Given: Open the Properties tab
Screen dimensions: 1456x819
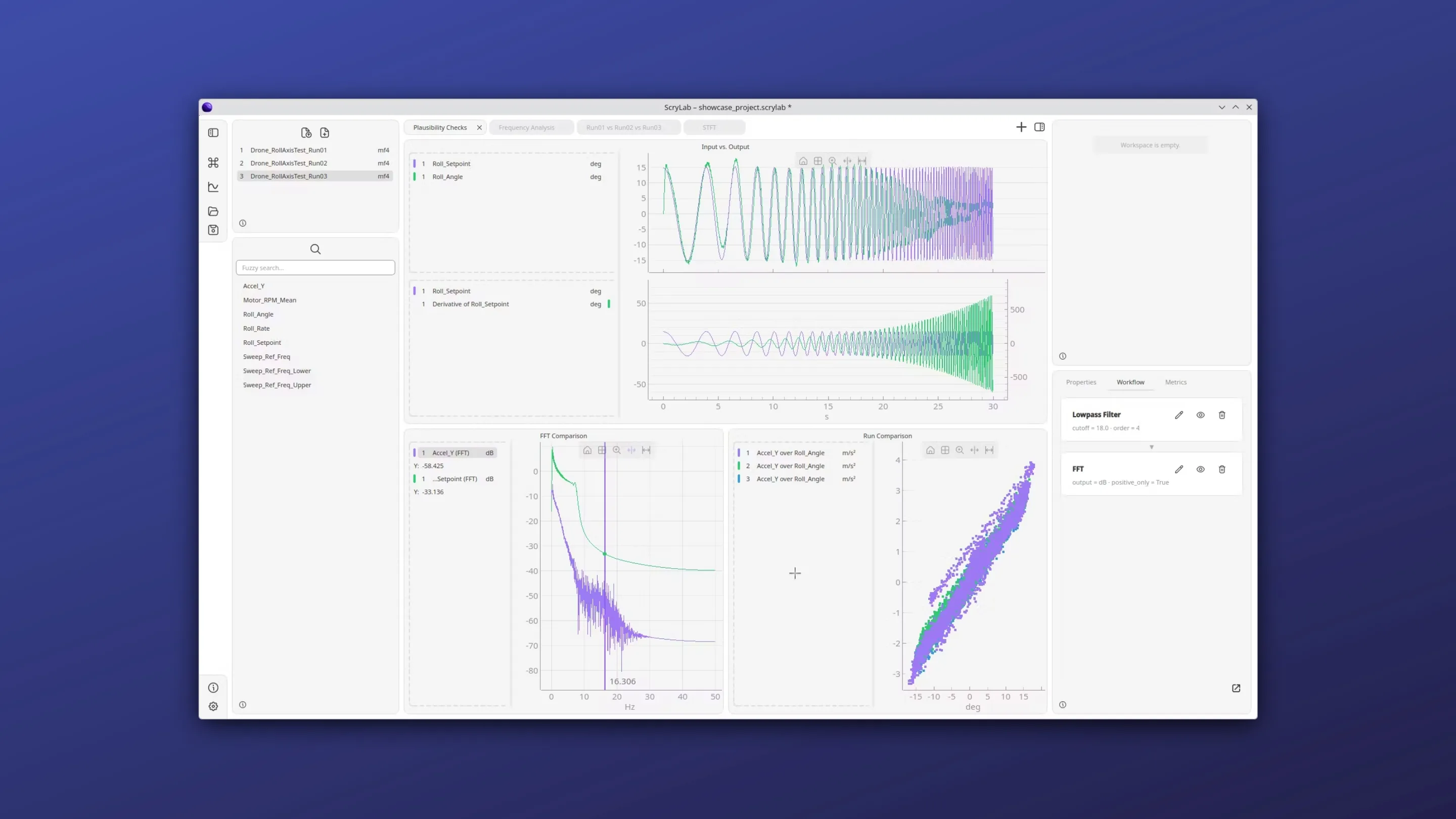Looking at the screenshot, I should point(1081,382).
